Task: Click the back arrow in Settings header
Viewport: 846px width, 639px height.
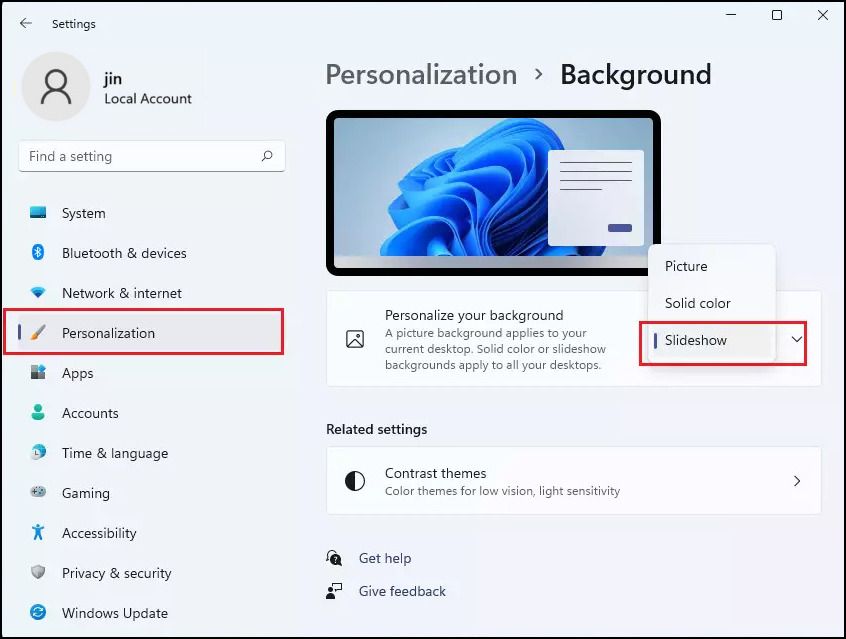Action: tap(25, 23)
